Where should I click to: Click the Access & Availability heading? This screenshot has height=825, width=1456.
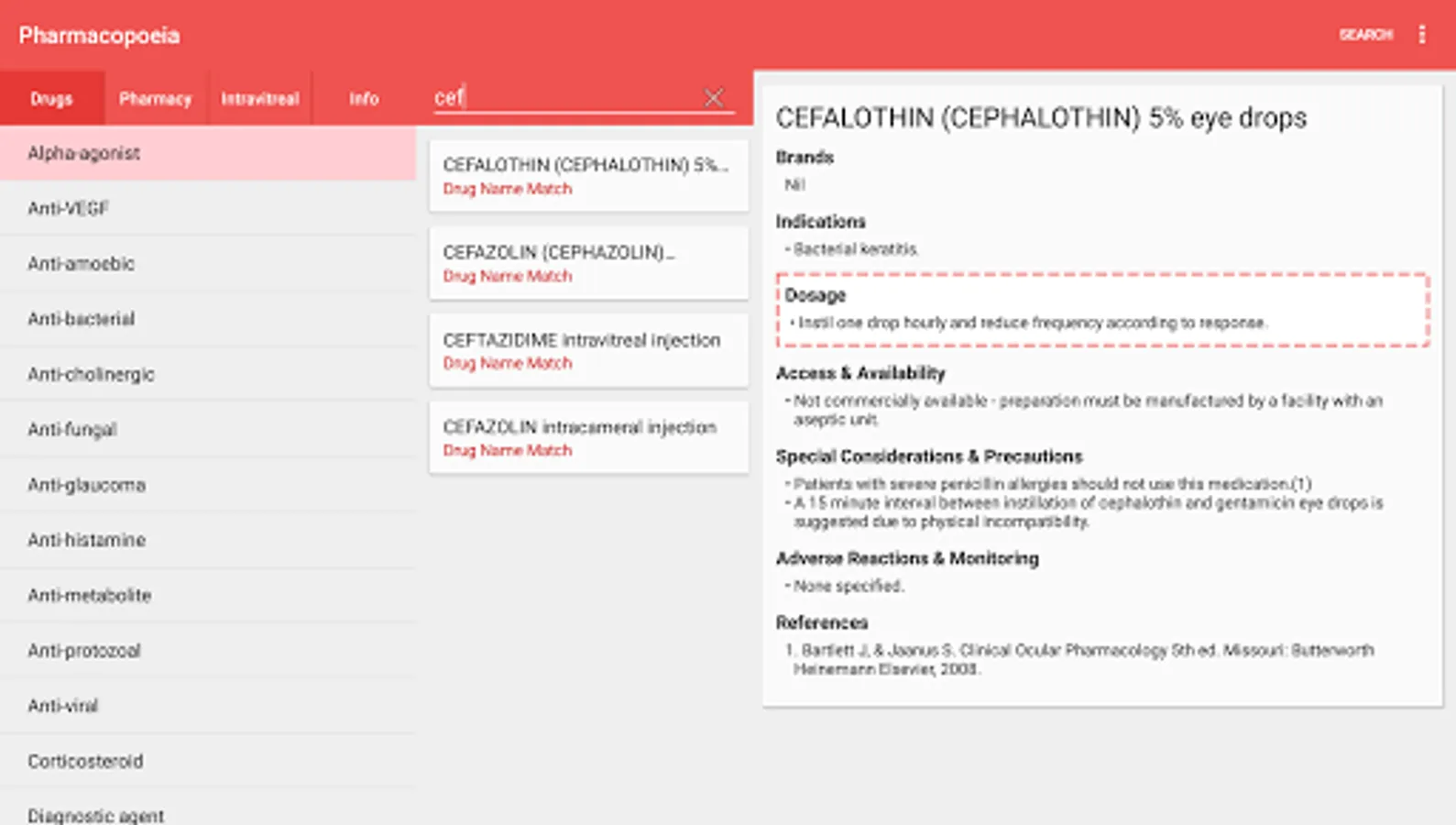(859, 373)
